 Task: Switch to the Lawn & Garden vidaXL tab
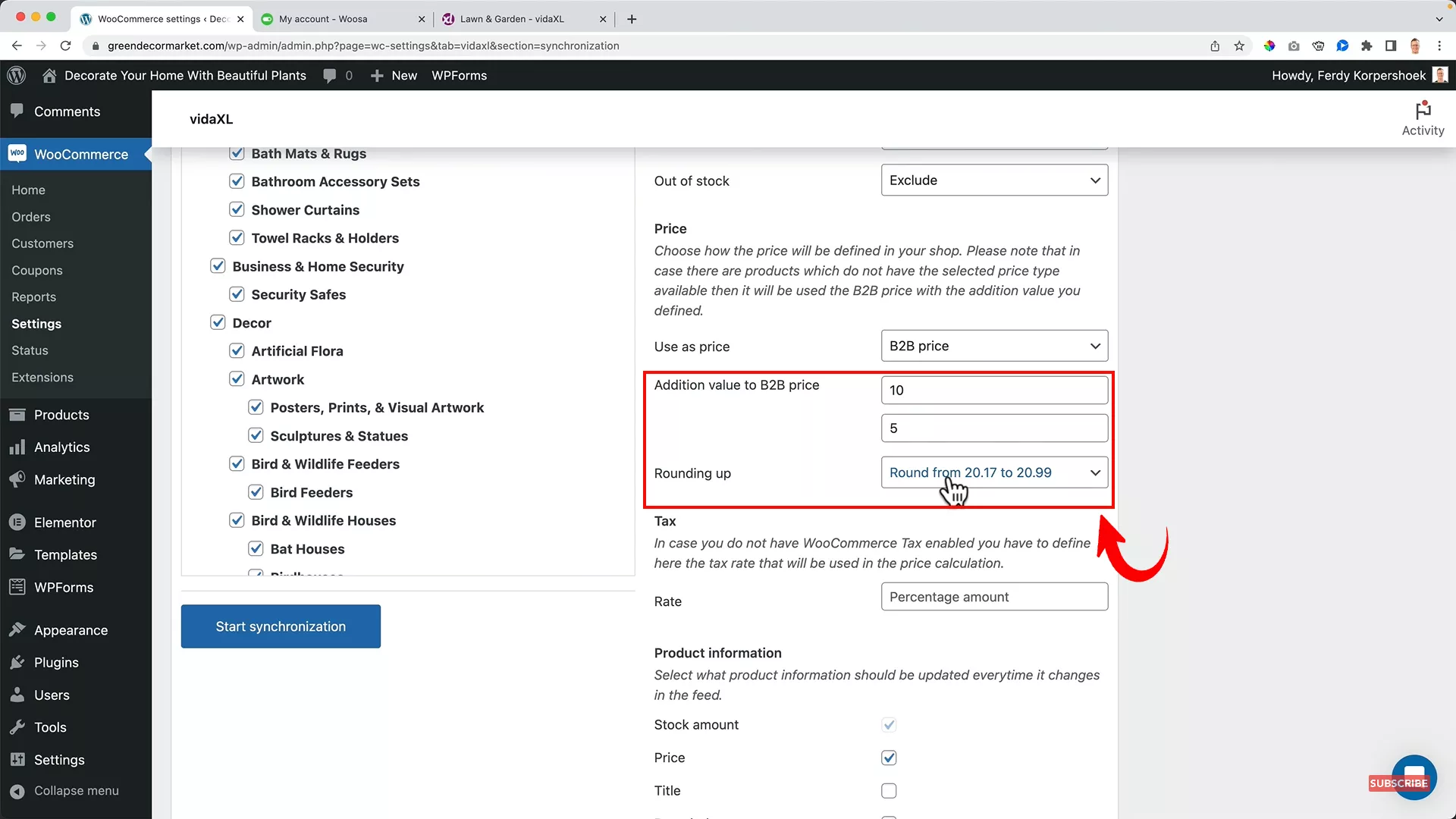[x=510, y=19]
